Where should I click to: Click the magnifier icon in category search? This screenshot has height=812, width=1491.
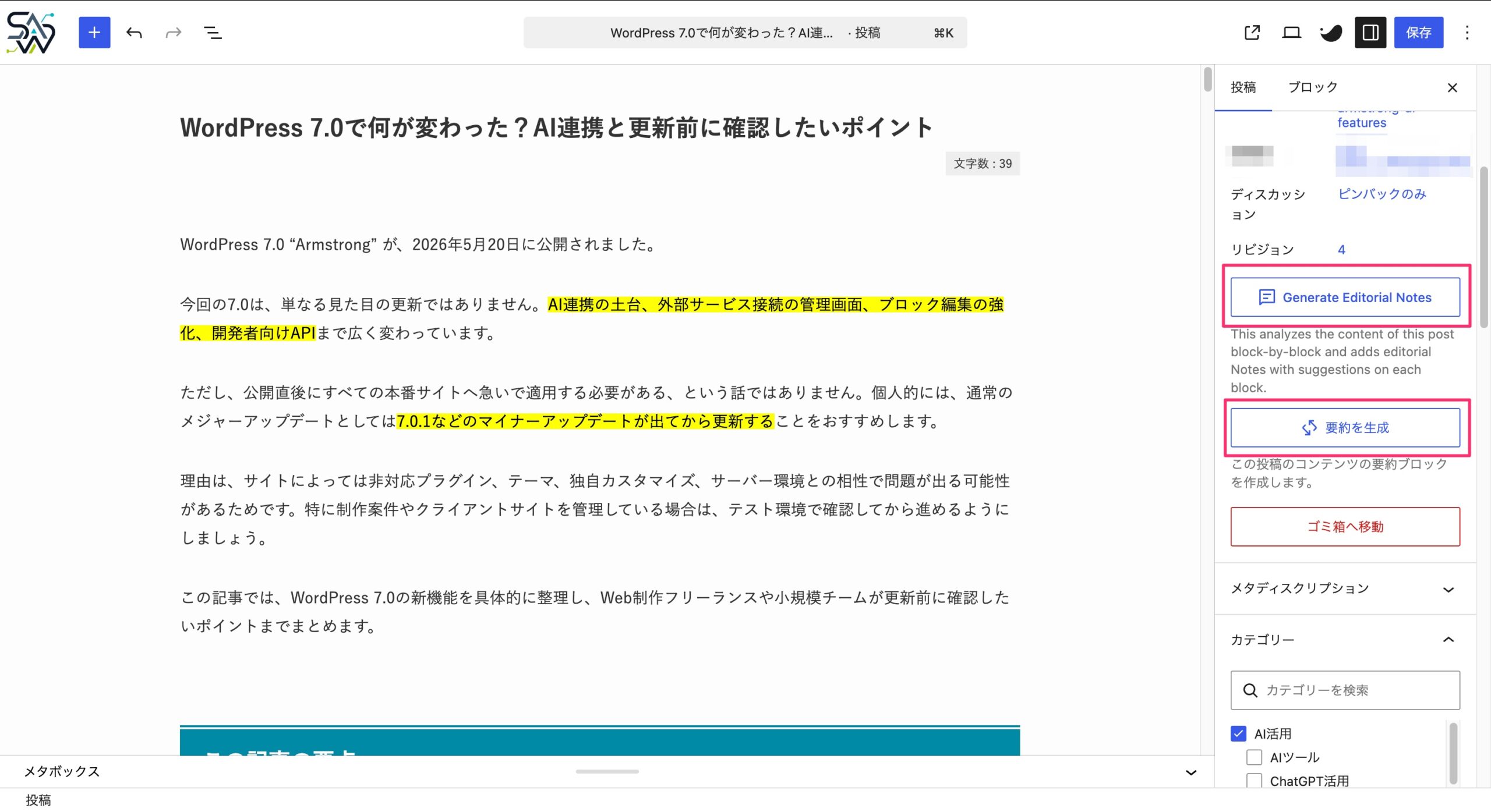click(x=1250, y=690)
